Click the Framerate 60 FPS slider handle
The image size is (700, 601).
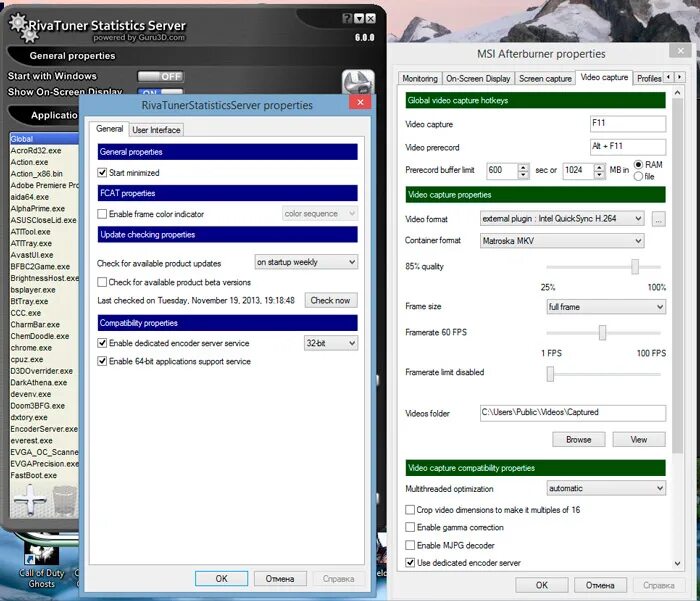[602, 333]
